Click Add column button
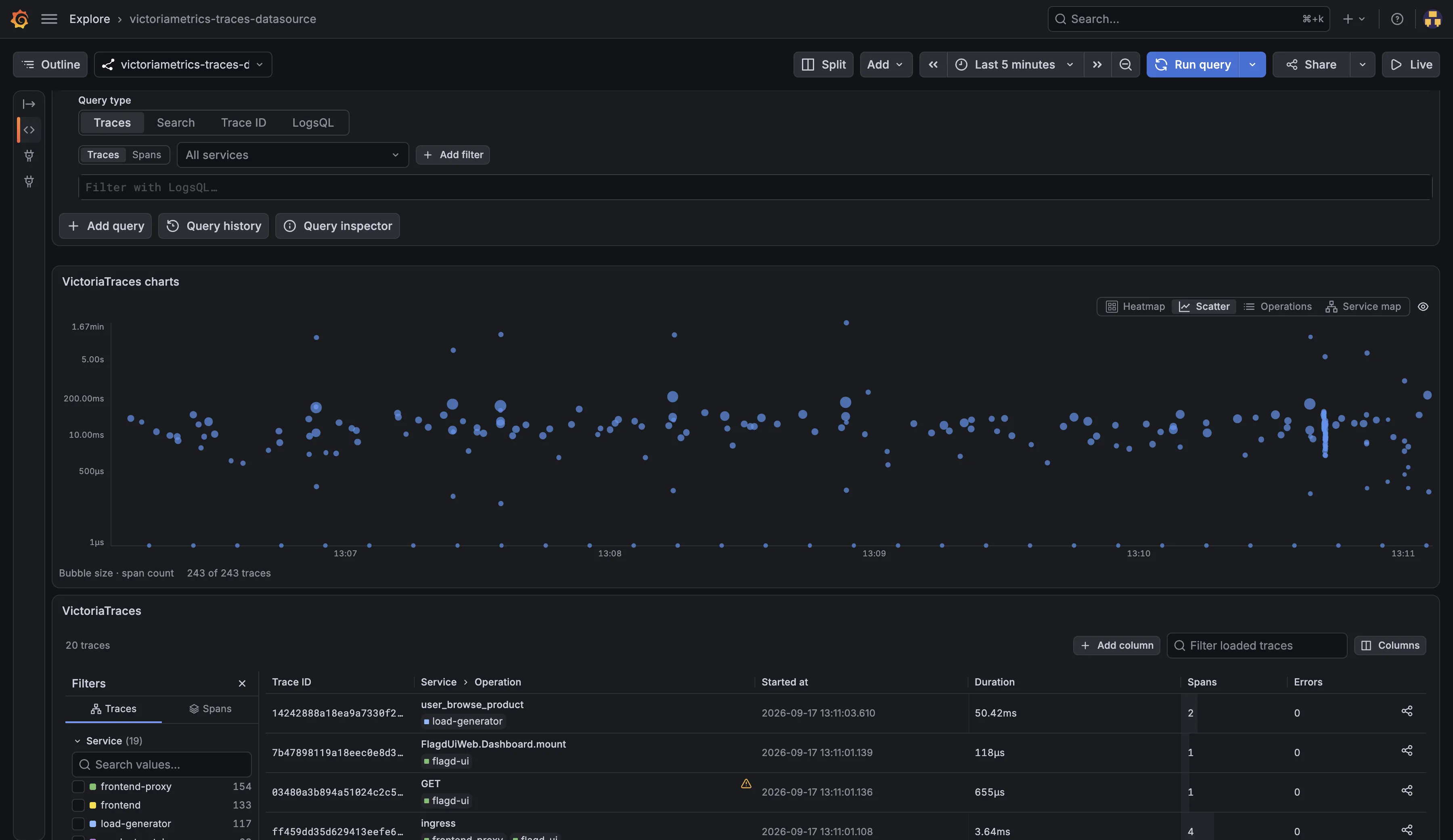 point(1116,645)
